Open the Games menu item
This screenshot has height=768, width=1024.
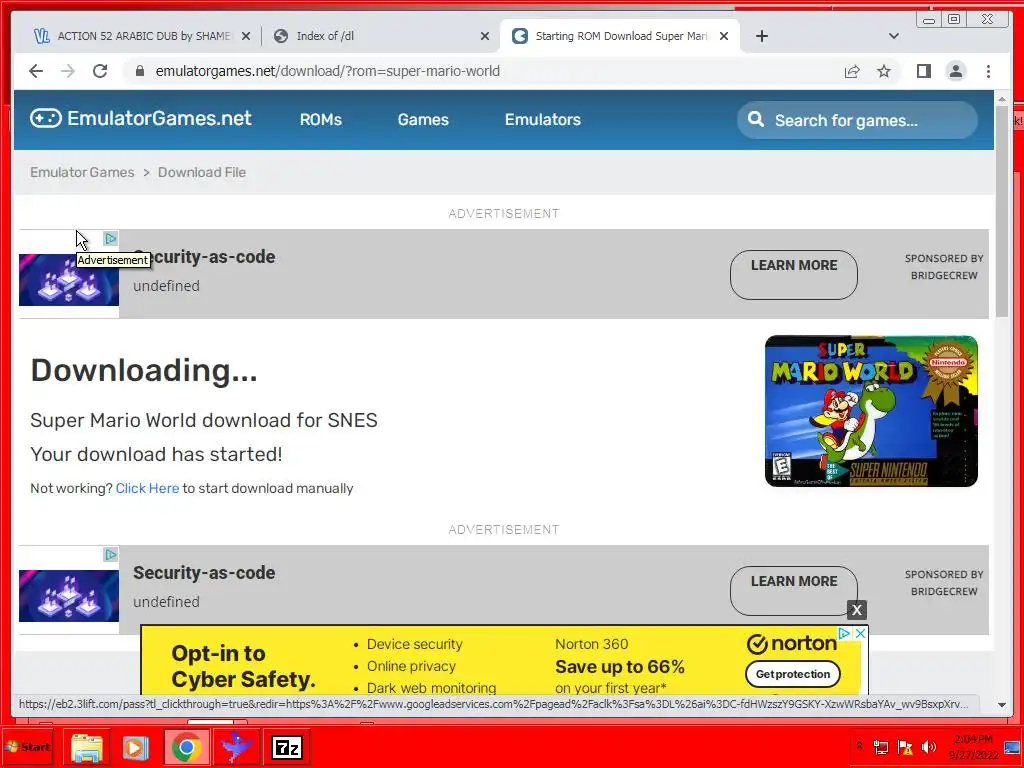[x=423, y=120]
